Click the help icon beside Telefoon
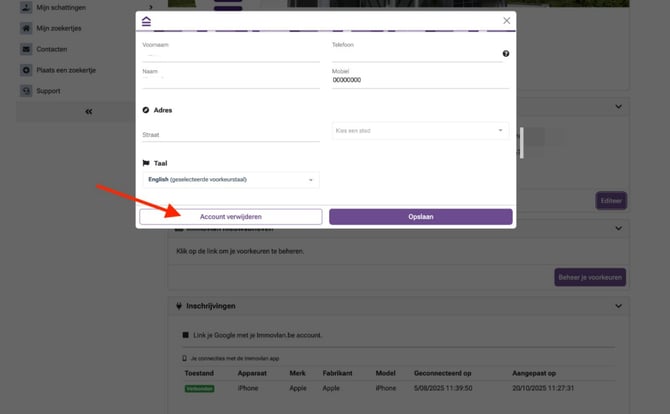Screen dimensions: 670x414 tap(506, 54)
